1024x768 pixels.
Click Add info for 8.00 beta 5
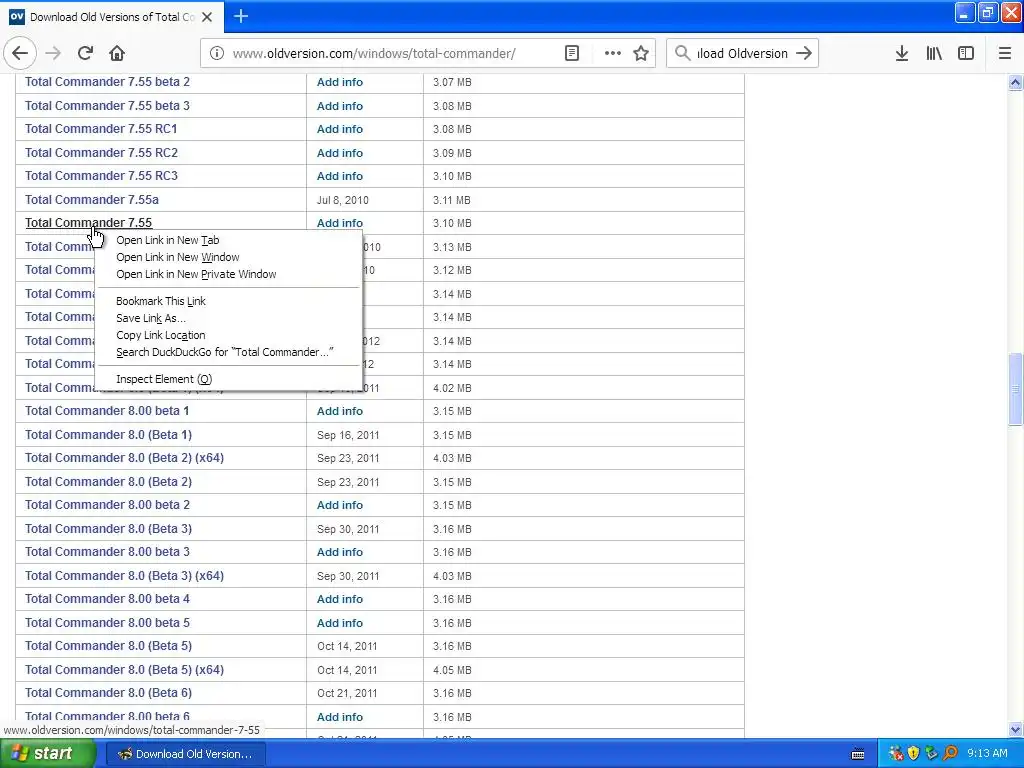tap(340, 623)
